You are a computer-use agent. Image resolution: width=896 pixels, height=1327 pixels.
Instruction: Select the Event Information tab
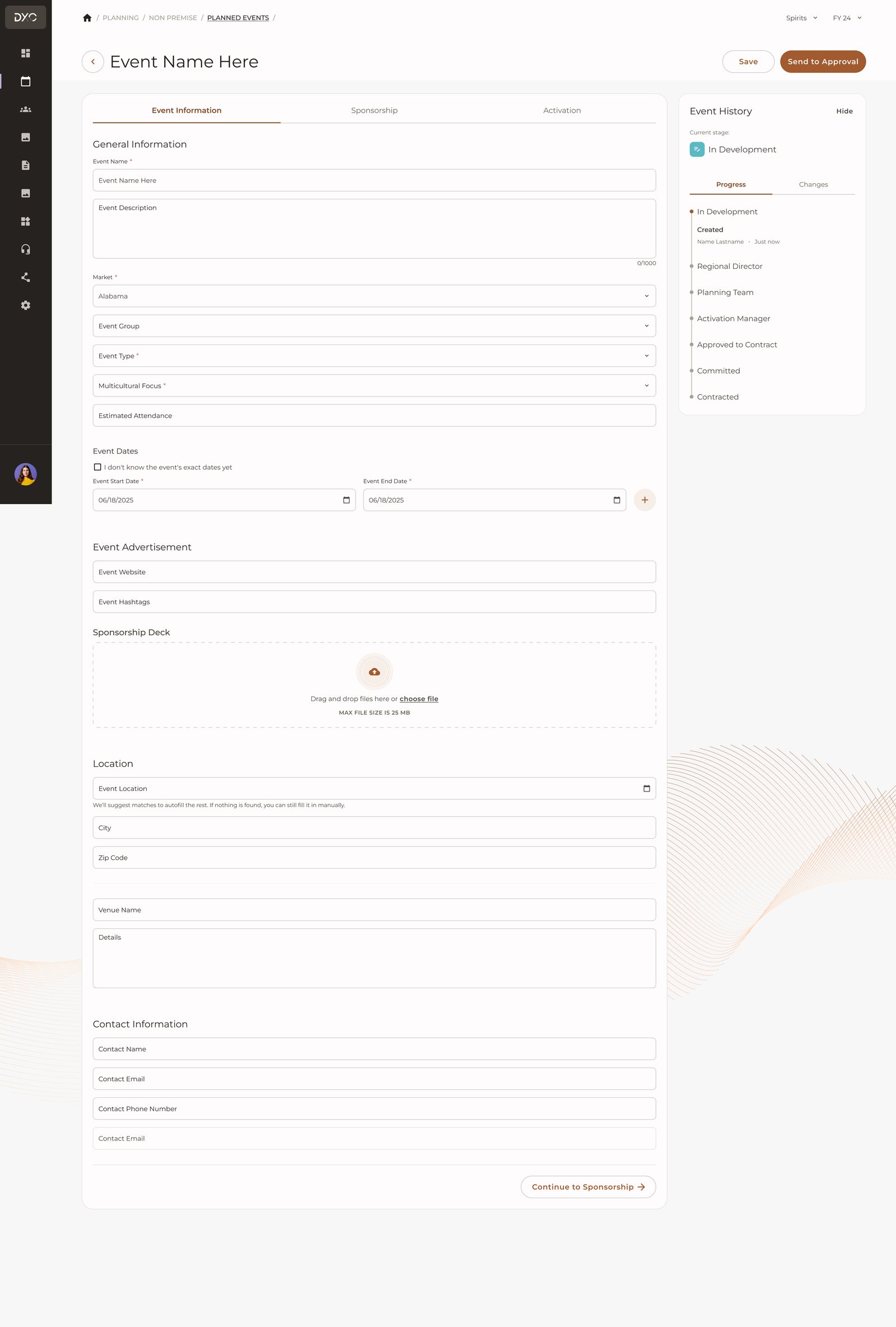(x=186, y=110)
